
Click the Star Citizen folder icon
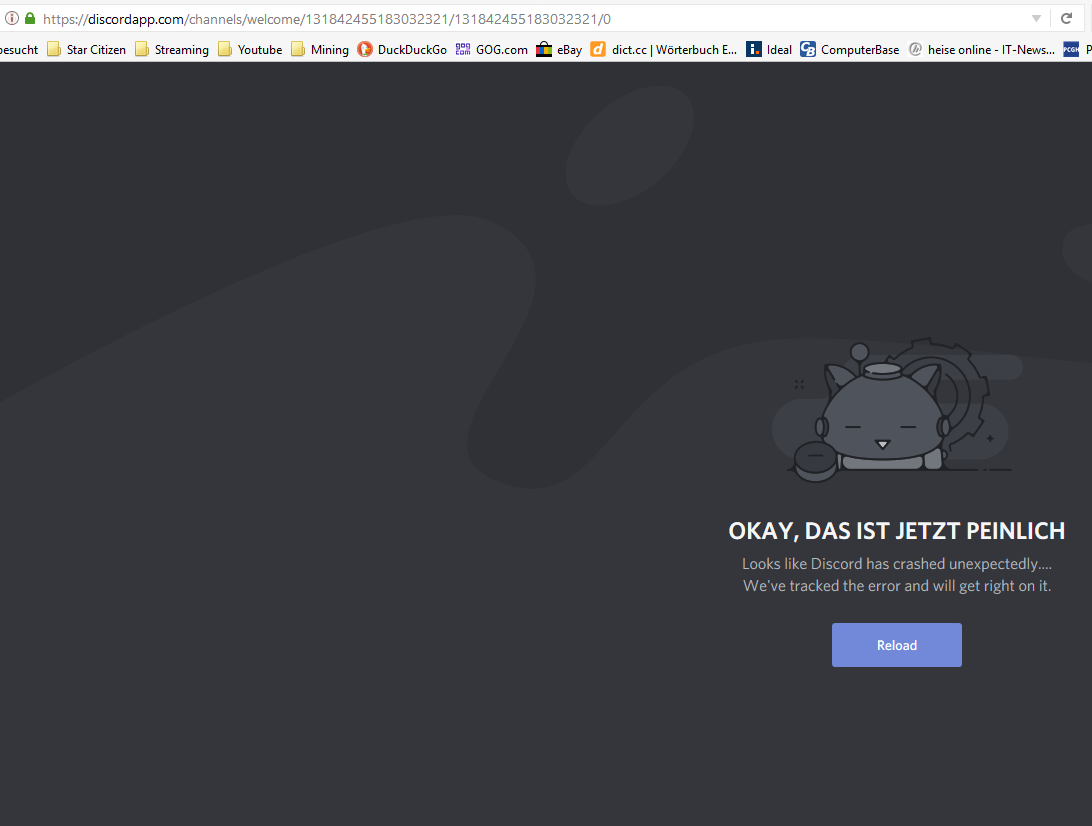coord(54,49)
